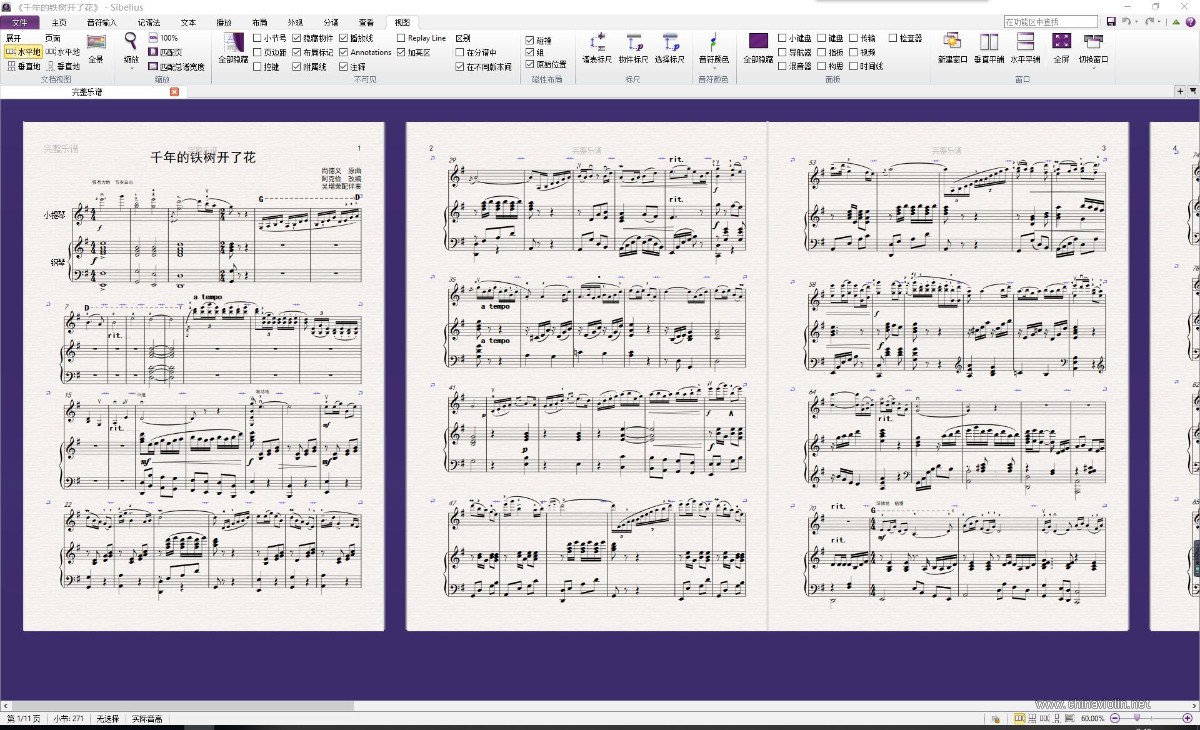Toggle Attachment Lines (附属线) checkbox
The image size is (1200, 730).
[297, 67]
